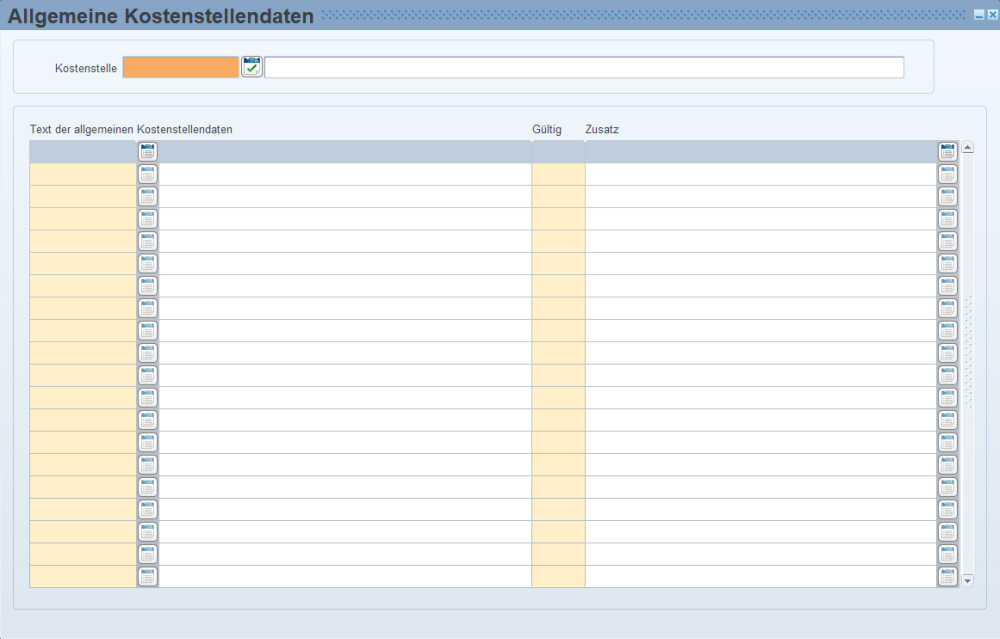Click the Gültig column header label
This screenshot has height=639, width=1000.
547,129
